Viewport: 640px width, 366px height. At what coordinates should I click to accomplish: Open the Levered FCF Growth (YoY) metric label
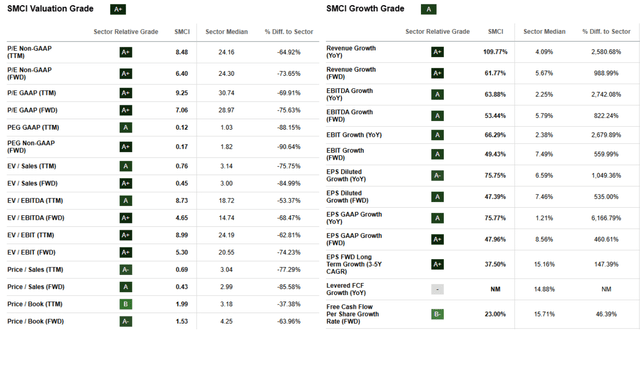tap(346, 289)
